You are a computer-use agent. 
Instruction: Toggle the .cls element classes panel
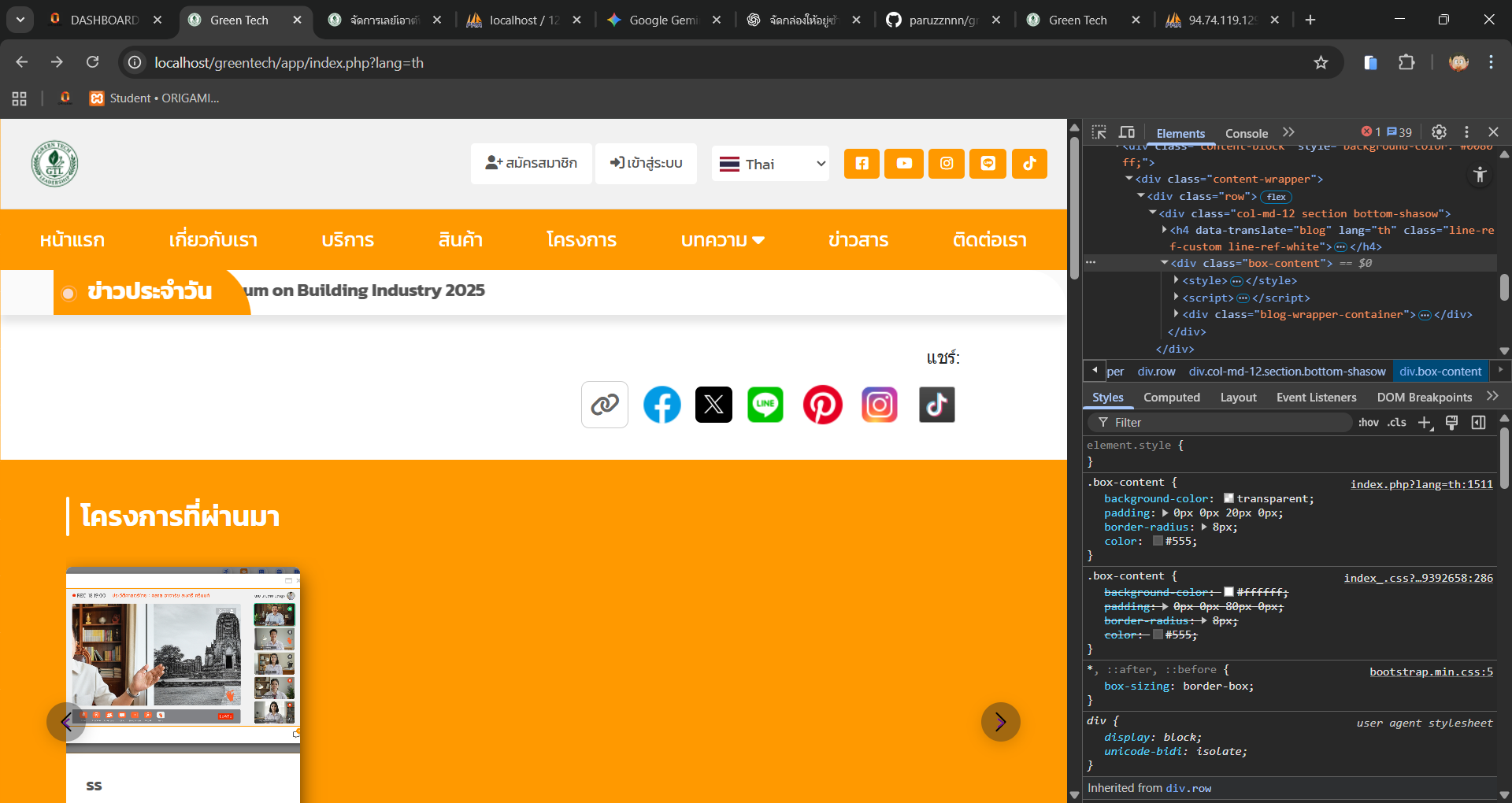click(x=1397, y=423)
